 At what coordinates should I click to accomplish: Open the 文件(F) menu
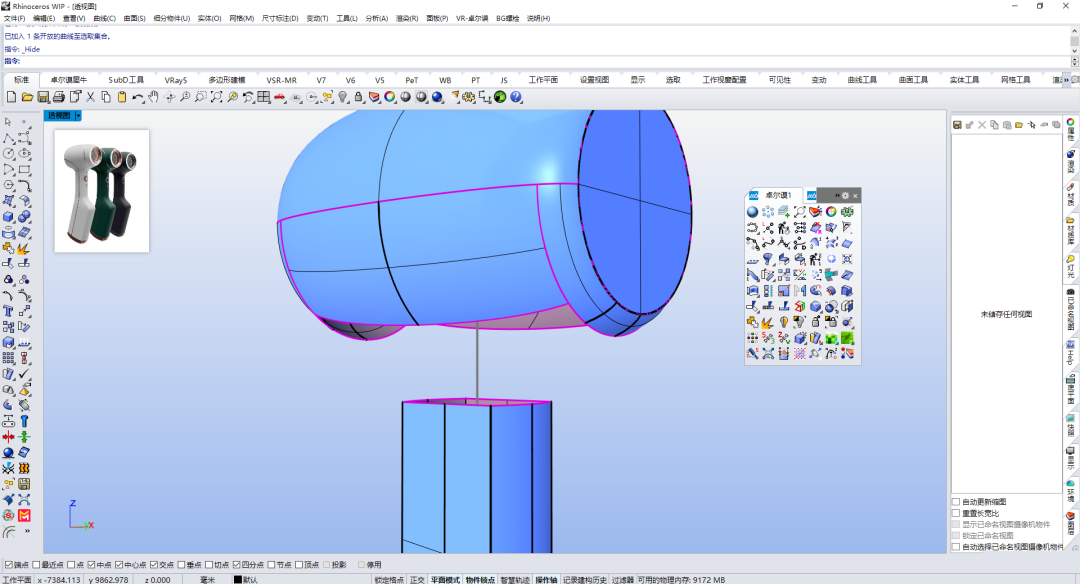(x=14, y=19)
